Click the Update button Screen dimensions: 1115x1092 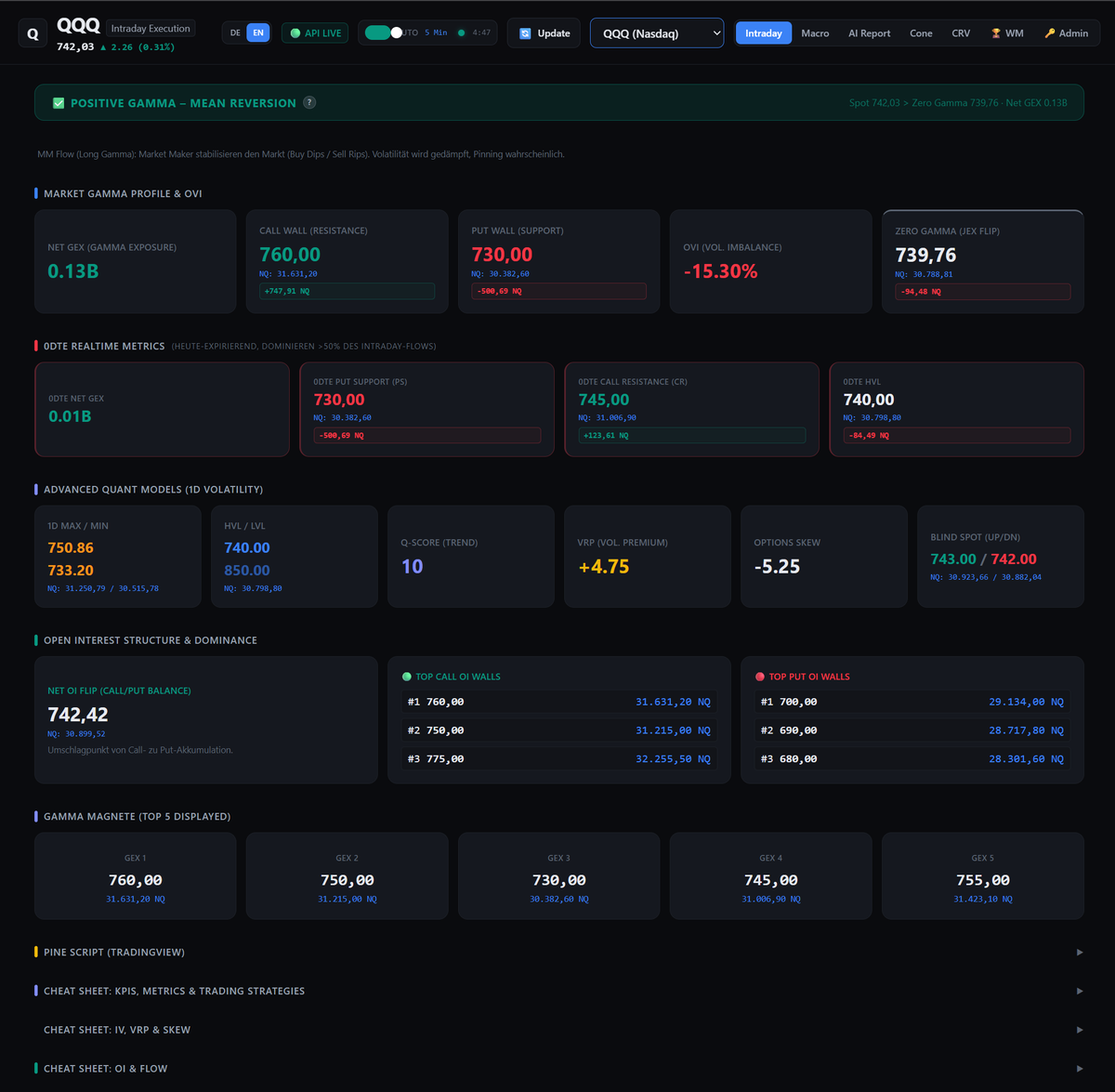pyautogui.click(x=544, y=33)
